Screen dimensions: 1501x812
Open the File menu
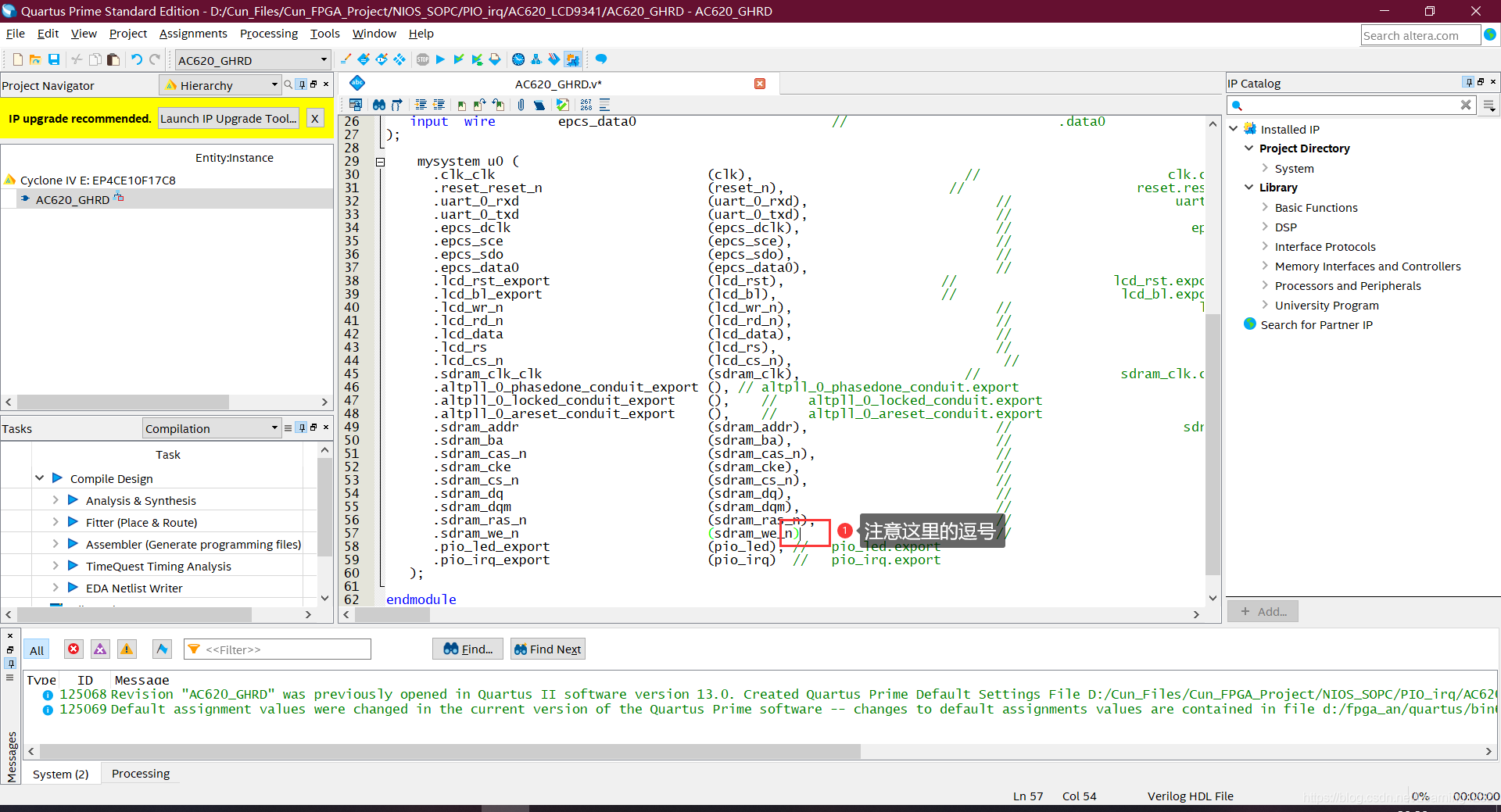point(16,34)
